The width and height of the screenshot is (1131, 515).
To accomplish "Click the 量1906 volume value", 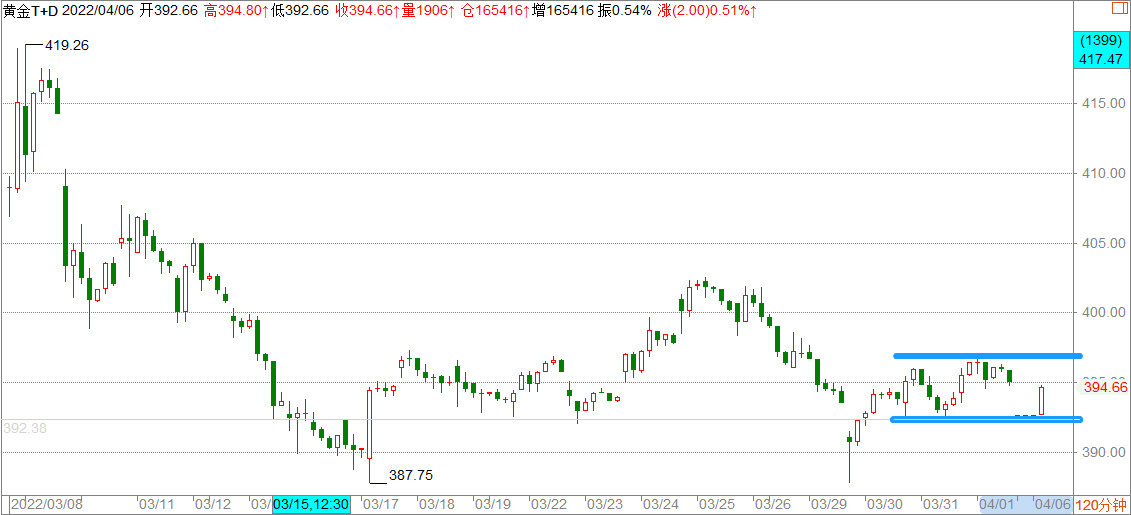I will [430, 10].
